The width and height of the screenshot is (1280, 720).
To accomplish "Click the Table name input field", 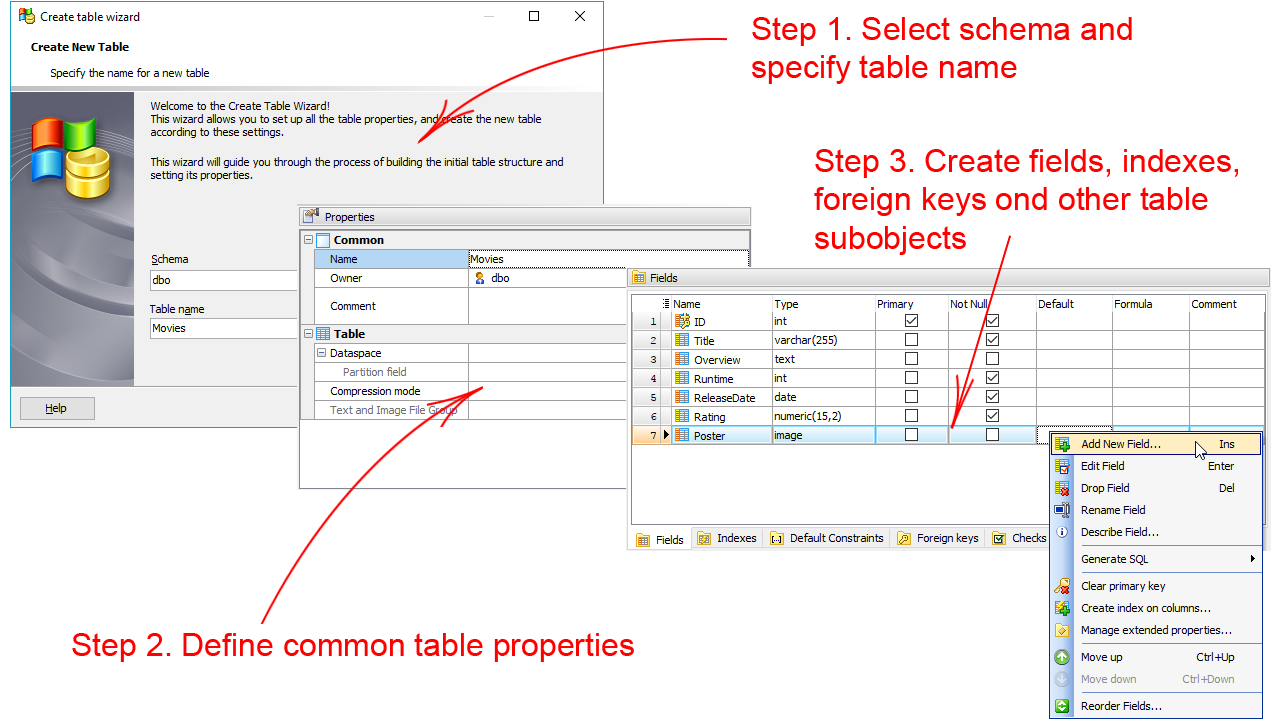I will point(222,328).
